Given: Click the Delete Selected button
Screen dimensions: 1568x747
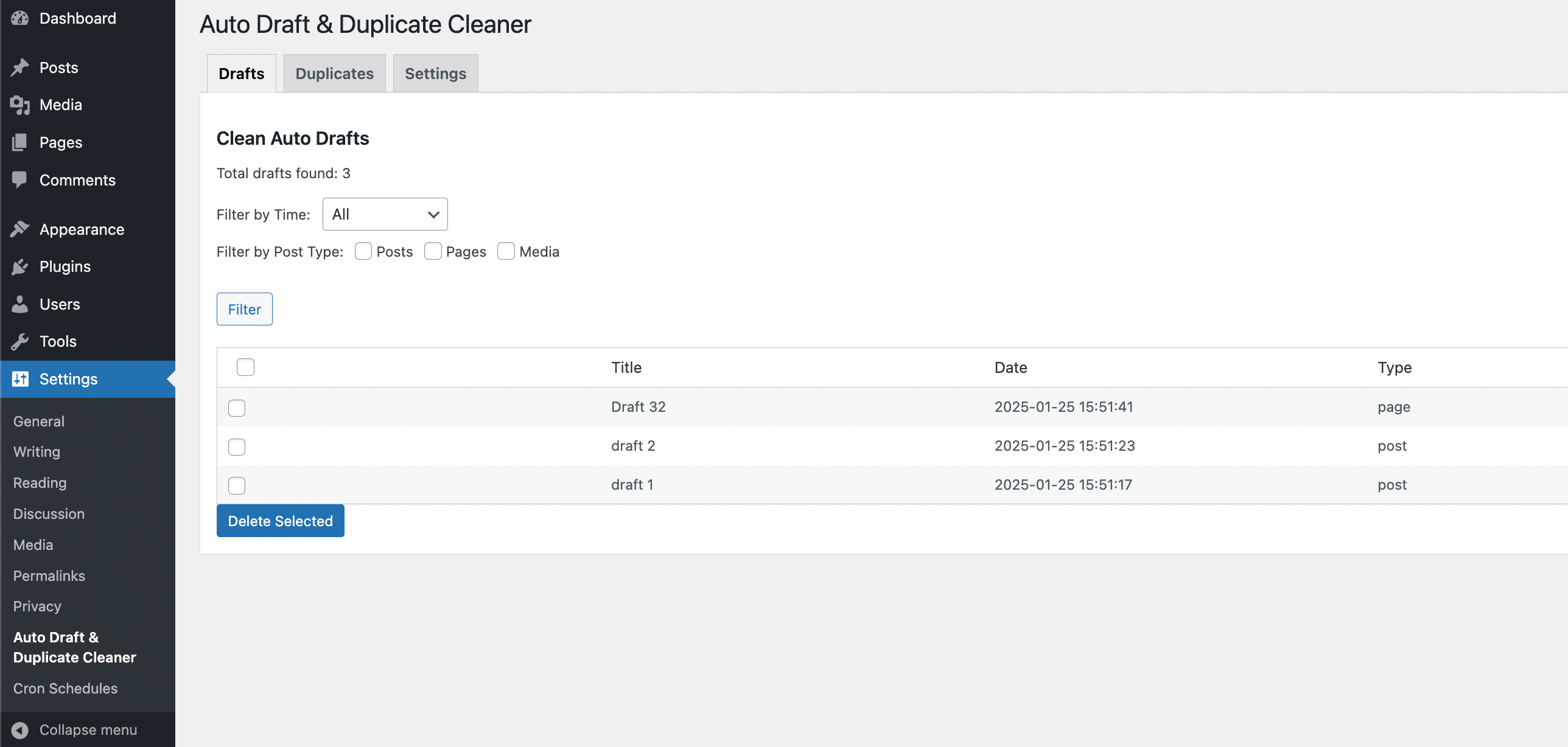Looking at the screenshot, I should 280,521.
